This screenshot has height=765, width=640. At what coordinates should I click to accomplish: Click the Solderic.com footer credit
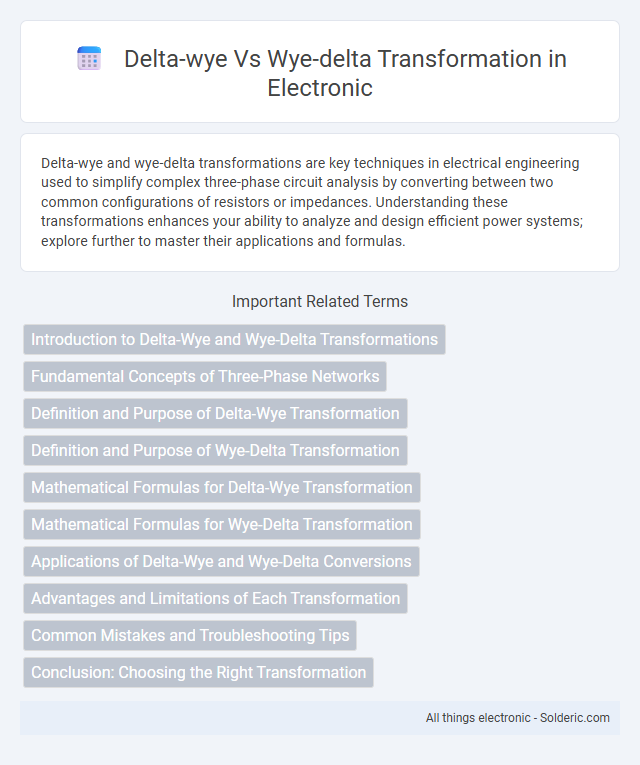575,718
